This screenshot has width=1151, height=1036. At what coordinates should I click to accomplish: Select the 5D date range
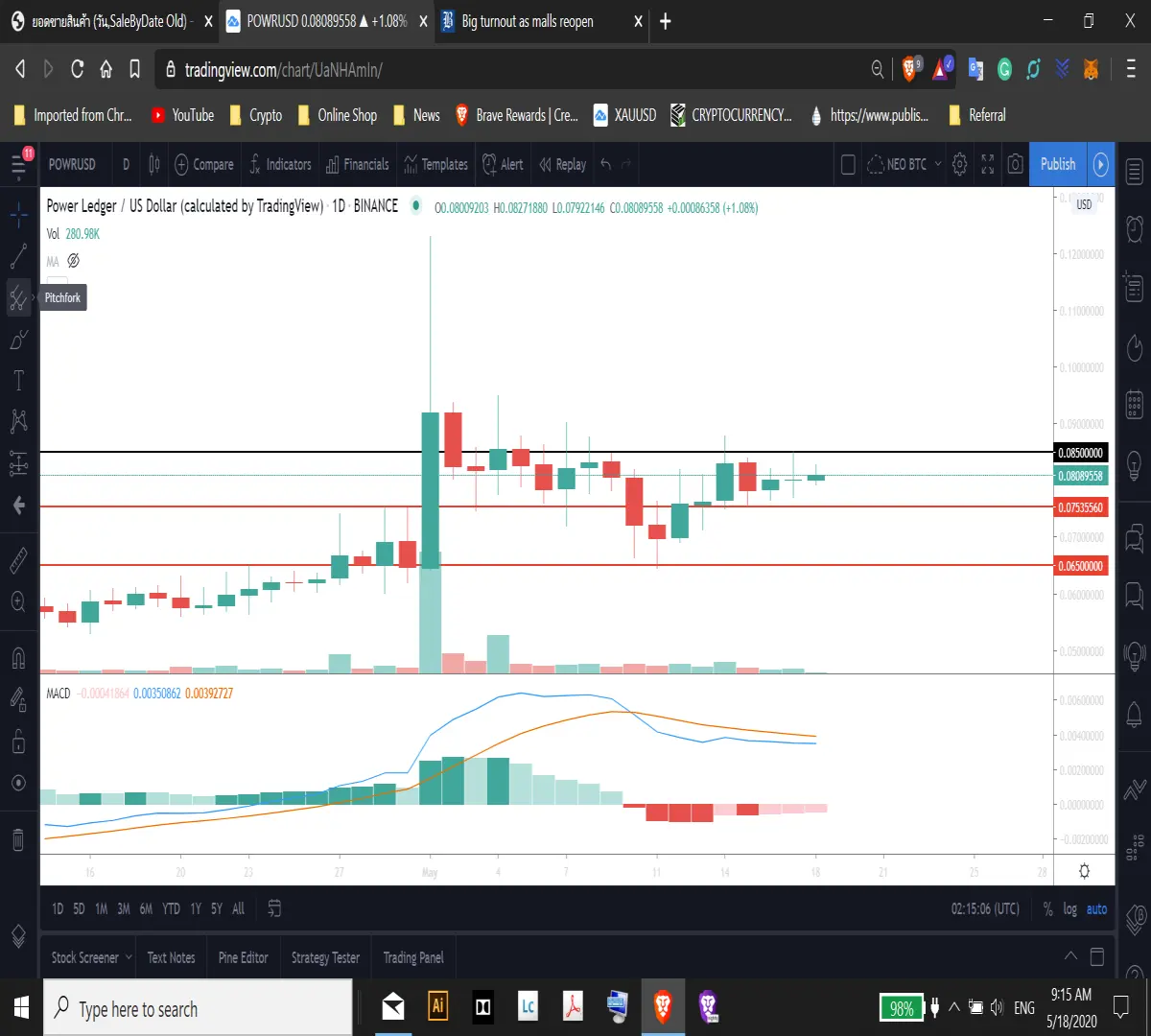click(x=79, y=908)
